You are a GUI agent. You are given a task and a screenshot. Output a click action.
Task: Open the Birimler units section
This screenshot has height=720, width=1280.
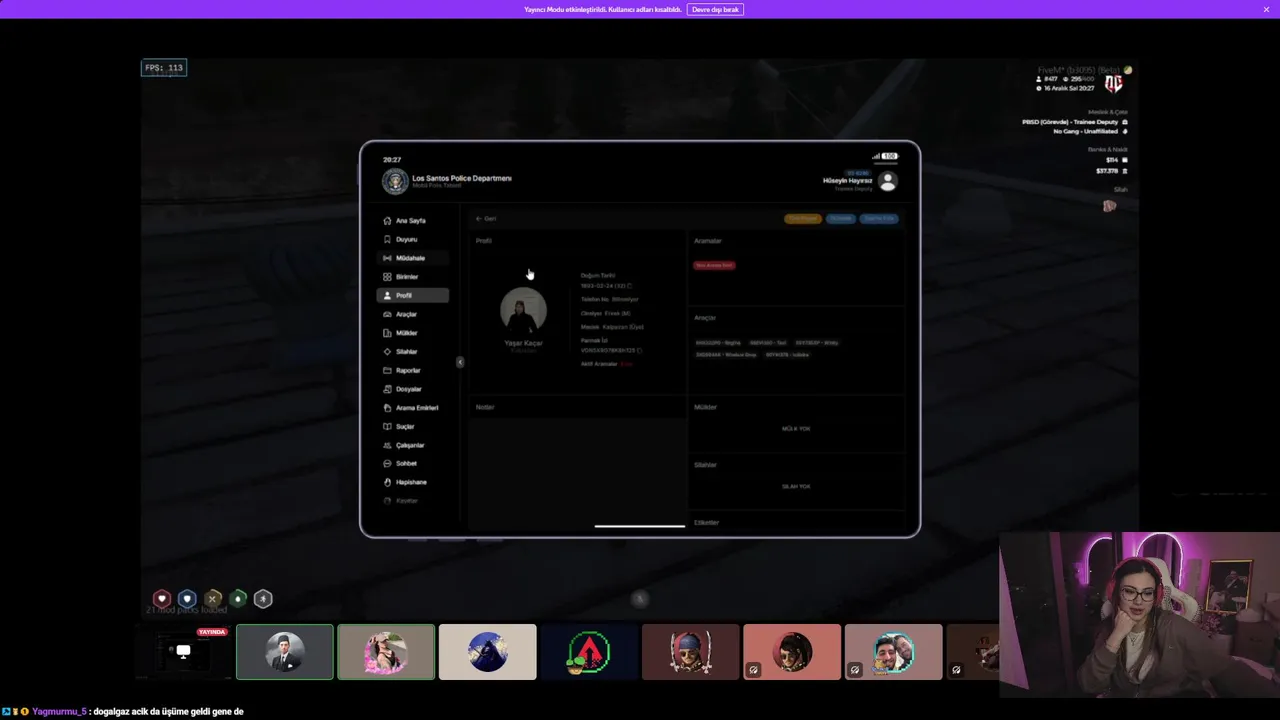[411, 276]
